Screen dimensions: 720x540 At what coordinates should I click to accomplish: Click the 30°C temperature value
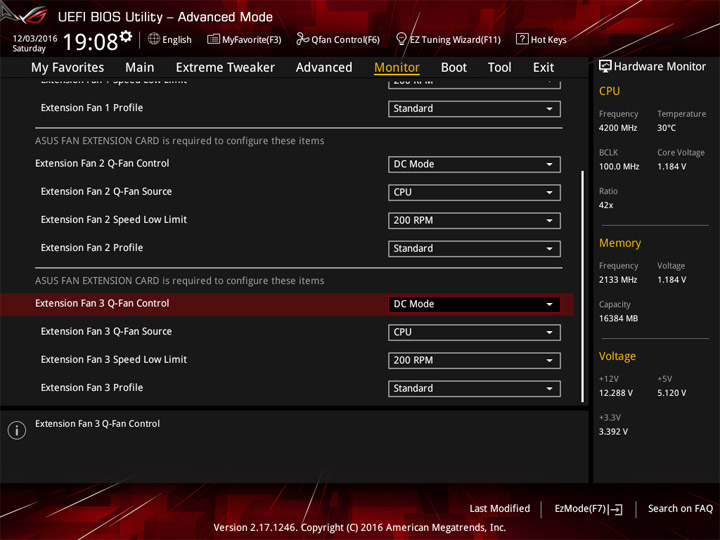[x=666, y=128]
